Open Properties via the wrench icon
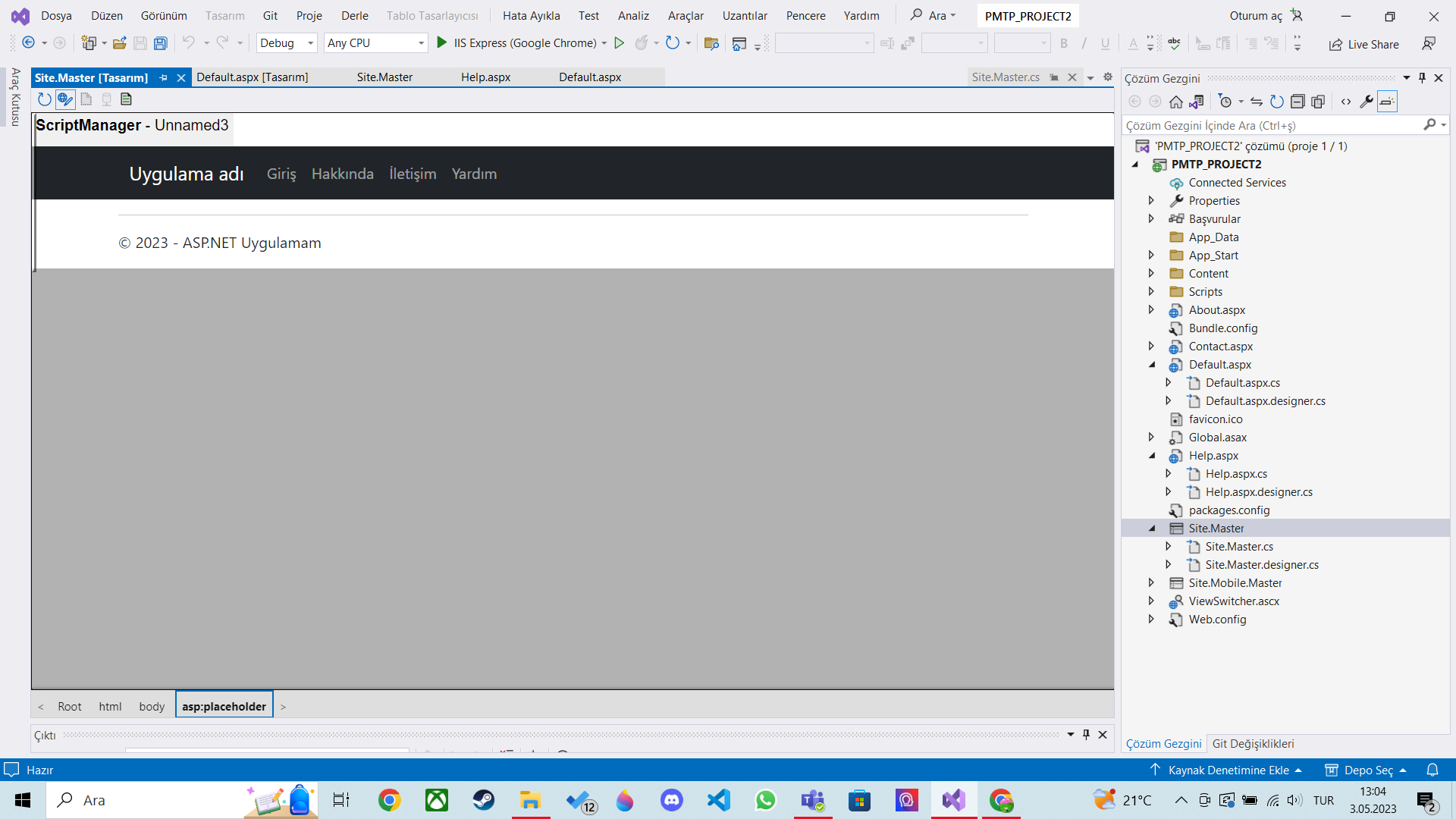 [x=1367, y=102]
